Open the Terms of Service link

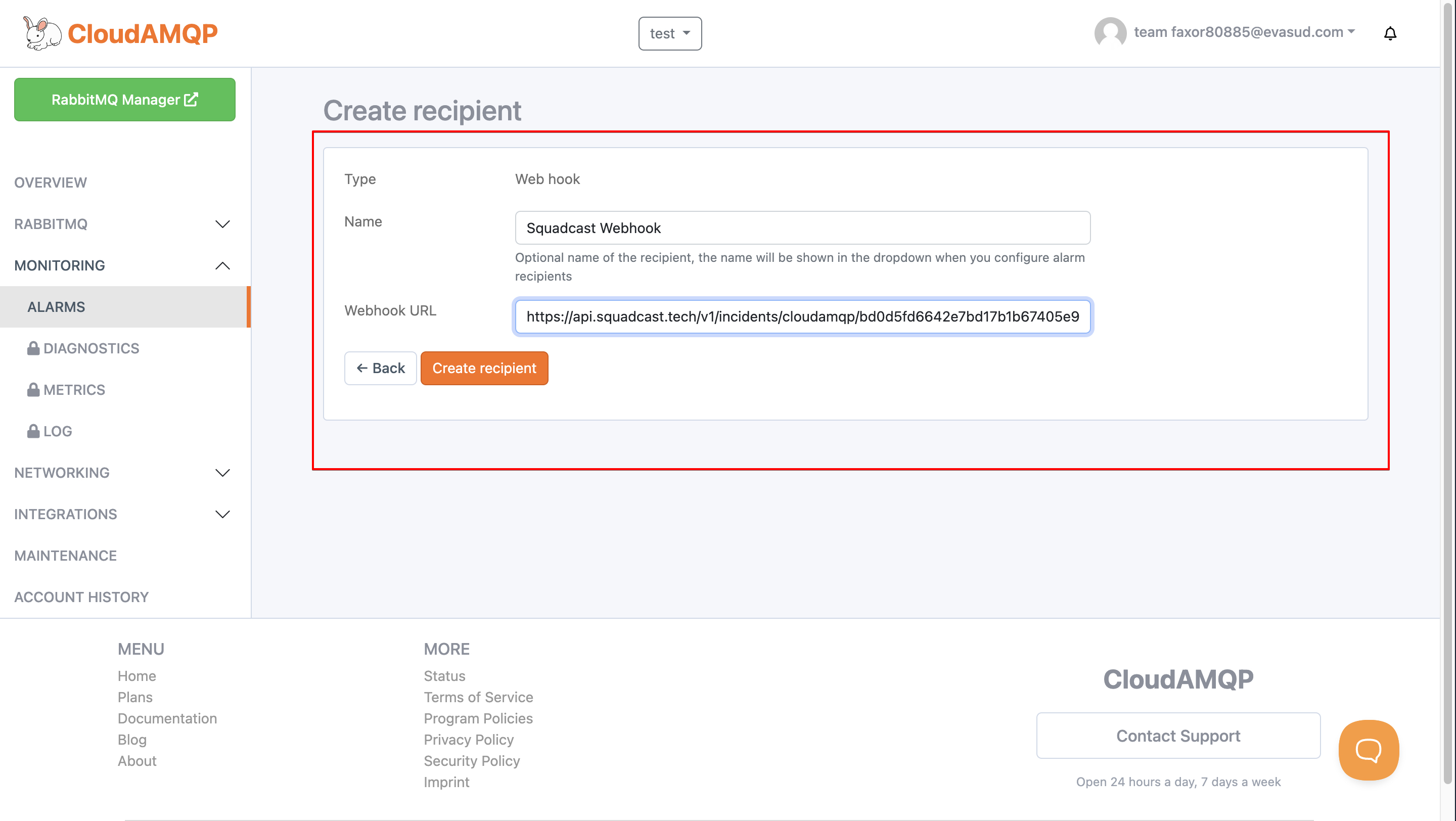478,697
